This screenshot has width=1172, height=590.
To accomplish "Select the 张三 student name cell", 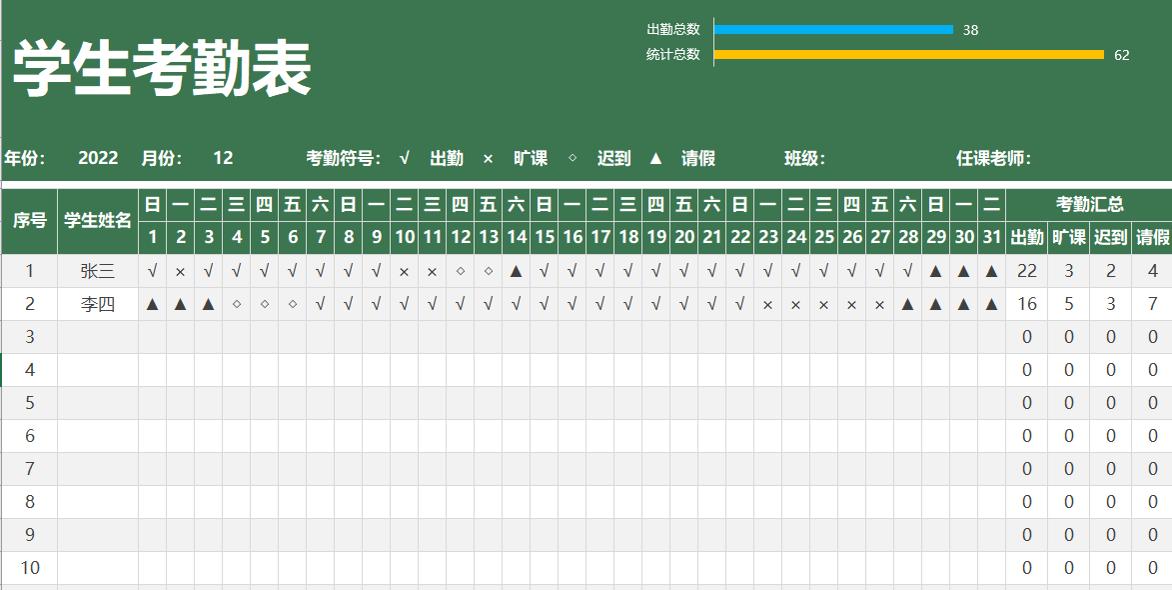I will [98, 271].
